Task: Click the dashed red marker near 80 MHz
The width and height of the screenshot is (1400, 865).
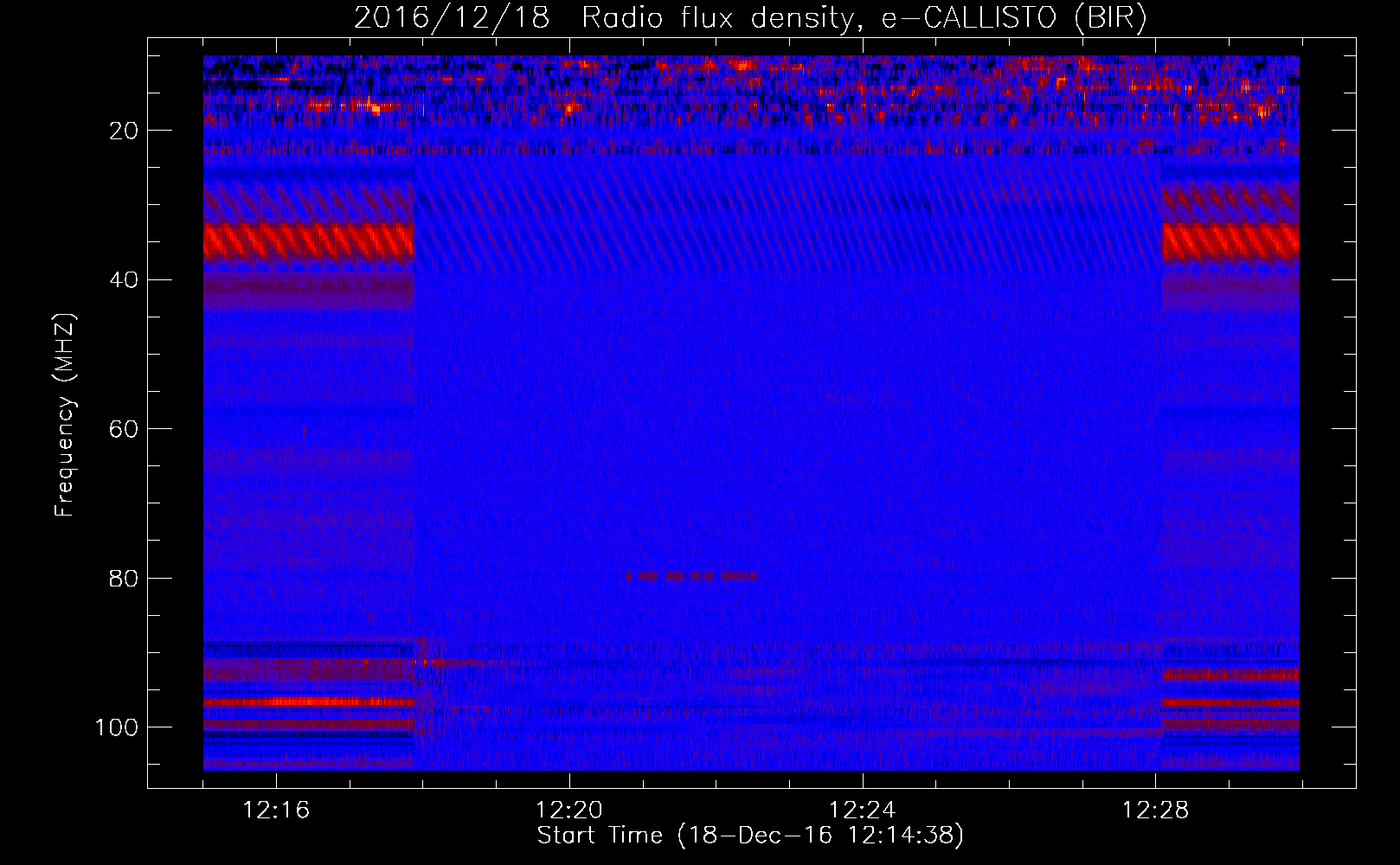Action: (691, 575)
